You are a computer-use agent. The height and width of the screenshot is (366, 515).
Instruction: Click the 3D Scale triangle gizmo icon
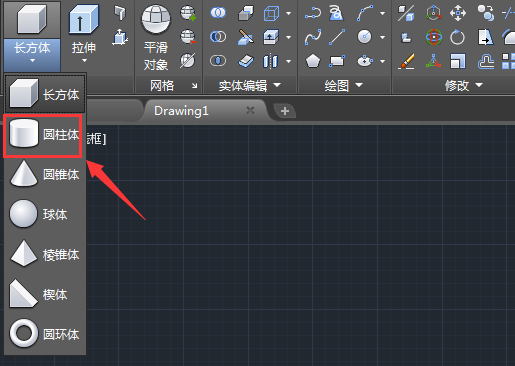(x=433, y=61)
